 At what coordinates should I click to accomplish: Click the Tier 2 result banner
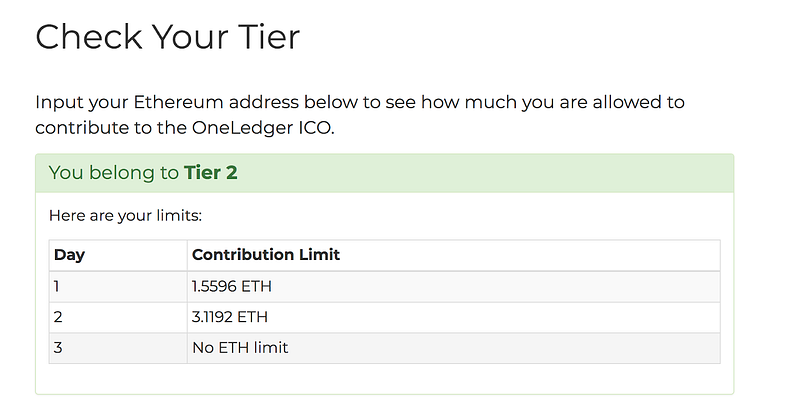coord(385,173)
